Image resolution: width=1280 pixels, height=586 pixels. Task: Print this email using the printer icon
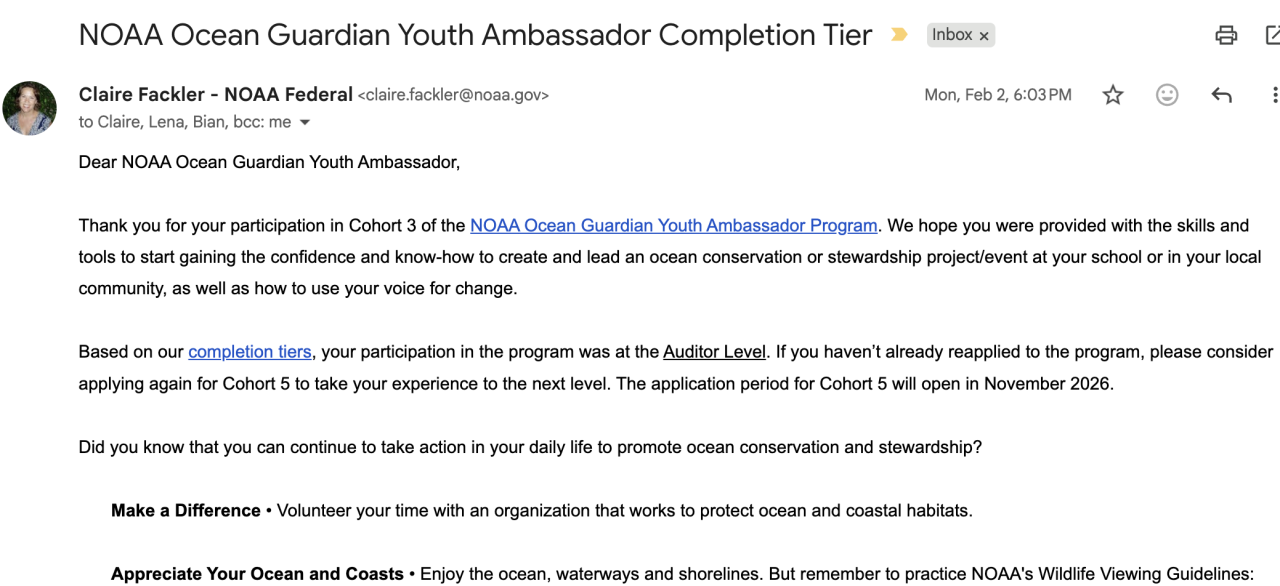[x=1226, y=36]
